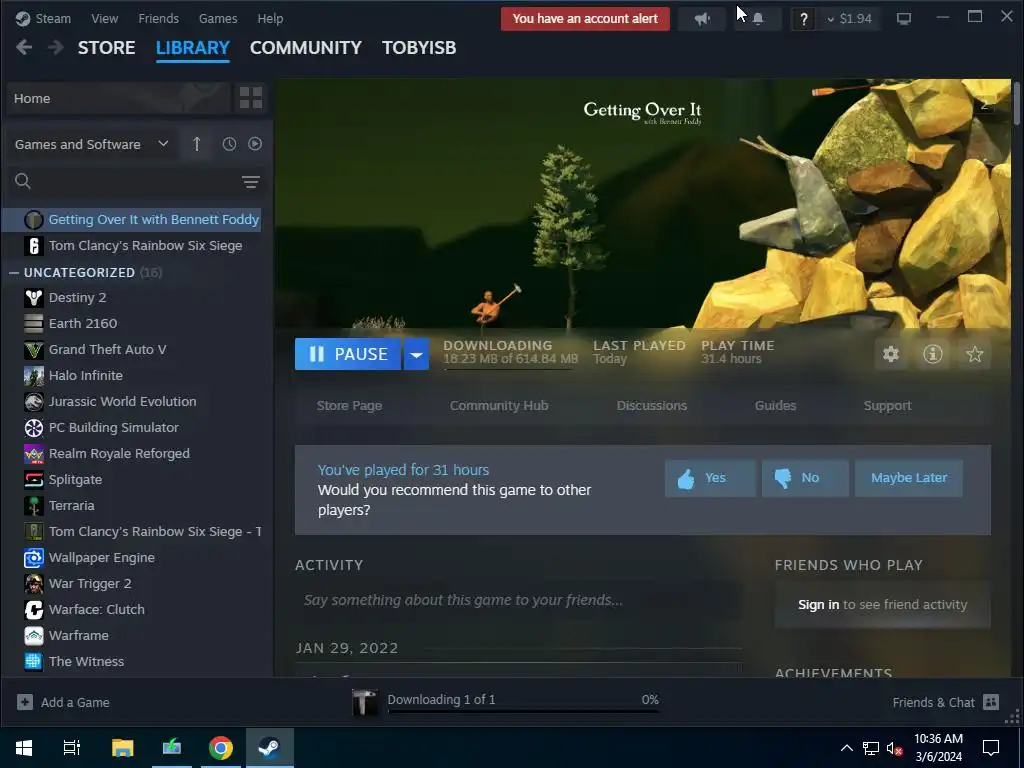Image resolution: width=1024 pixels, height=768 pixels.
Task: Click the library search magnifier icon
Action: click(23, 181)
